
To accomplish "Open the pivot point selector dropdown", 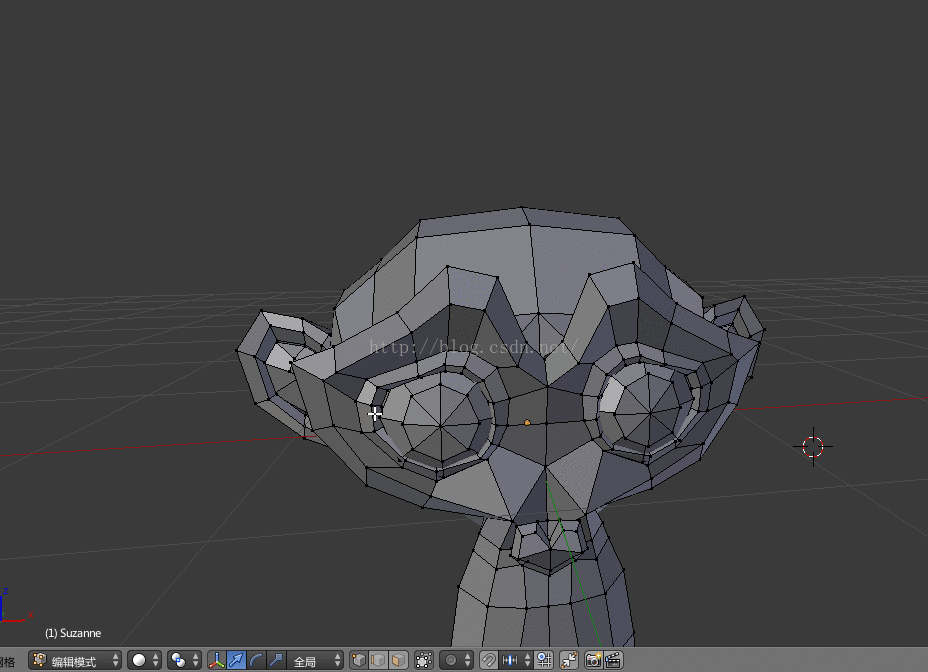I will click(x=184, y=660).
